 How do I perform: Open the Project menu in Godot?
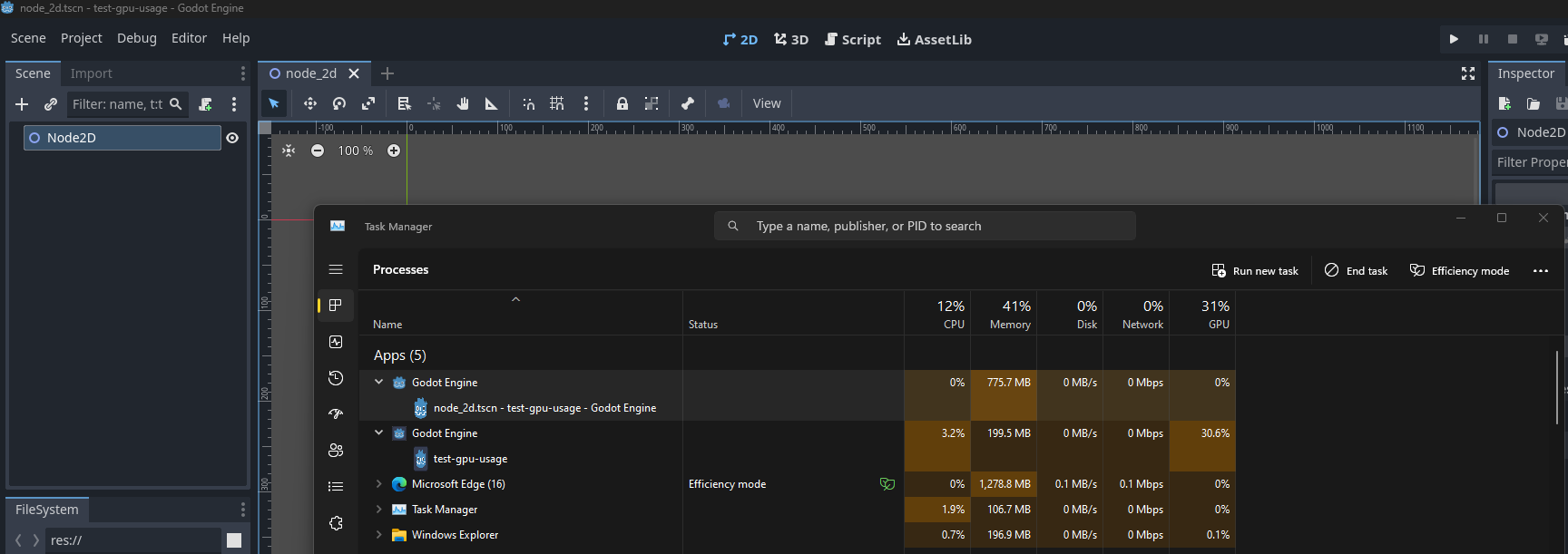(x=82, y=38)
